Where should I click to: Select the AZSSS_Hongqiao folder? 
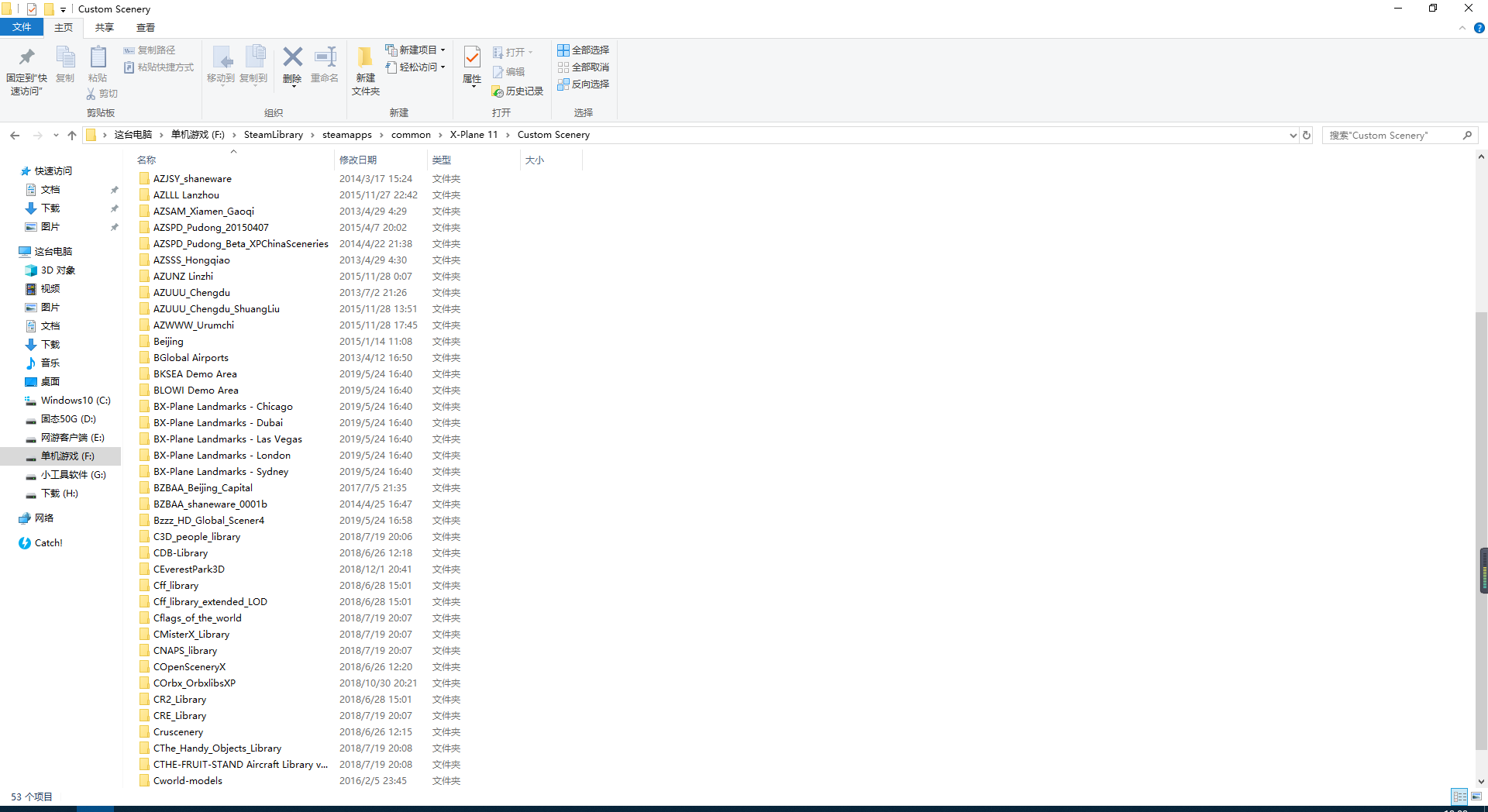[x=191, y=260]
